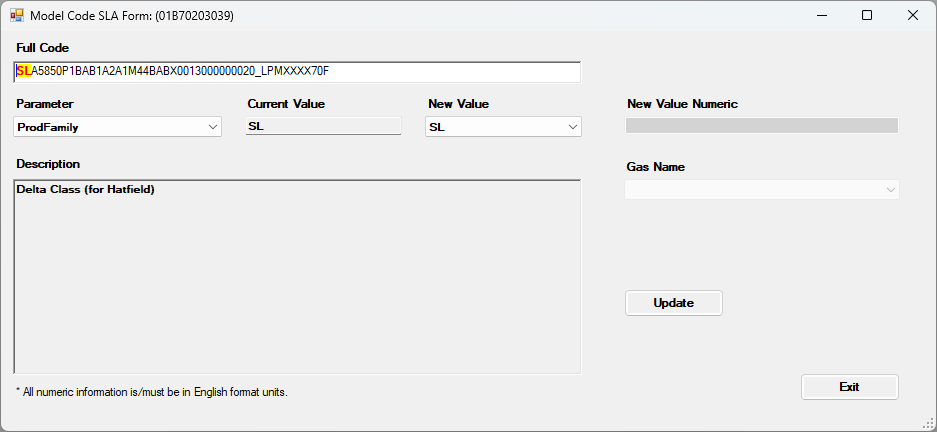The width and height of the screenshot is (937, 432).
Task: Click the Update button
Action: pos(673,303)
